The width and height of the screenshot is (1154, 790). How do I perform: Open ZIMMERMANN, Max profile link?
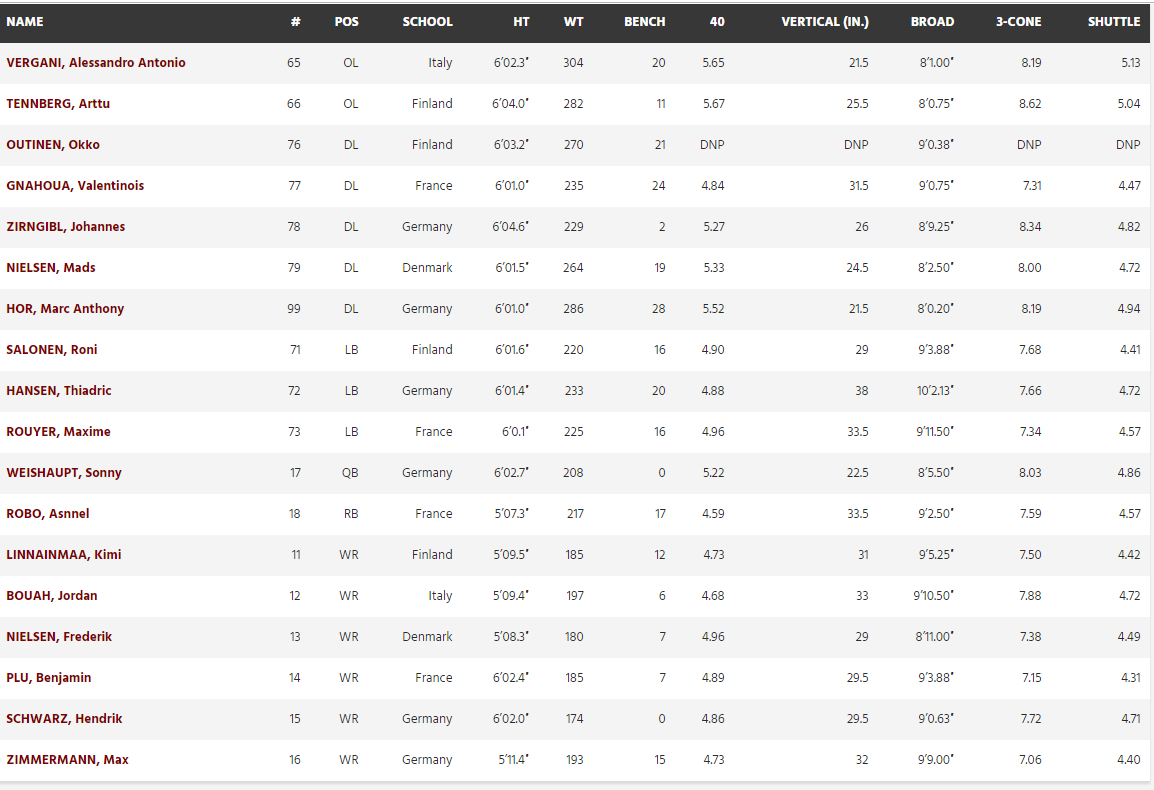pyautogui.click(x=68, y=760)
